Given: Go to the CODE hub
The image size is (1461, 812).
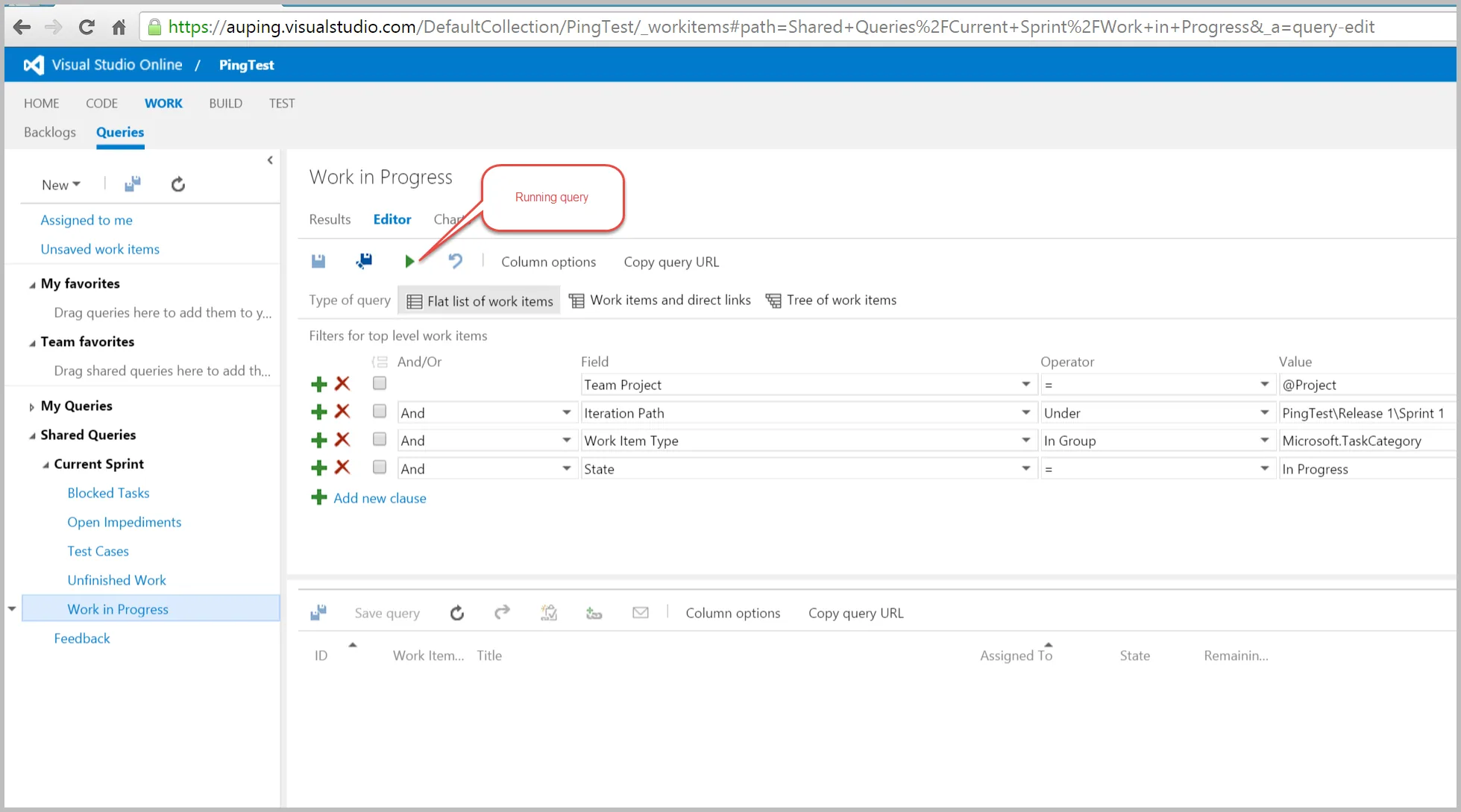Looking at the screenshot, I should point(101,104).
